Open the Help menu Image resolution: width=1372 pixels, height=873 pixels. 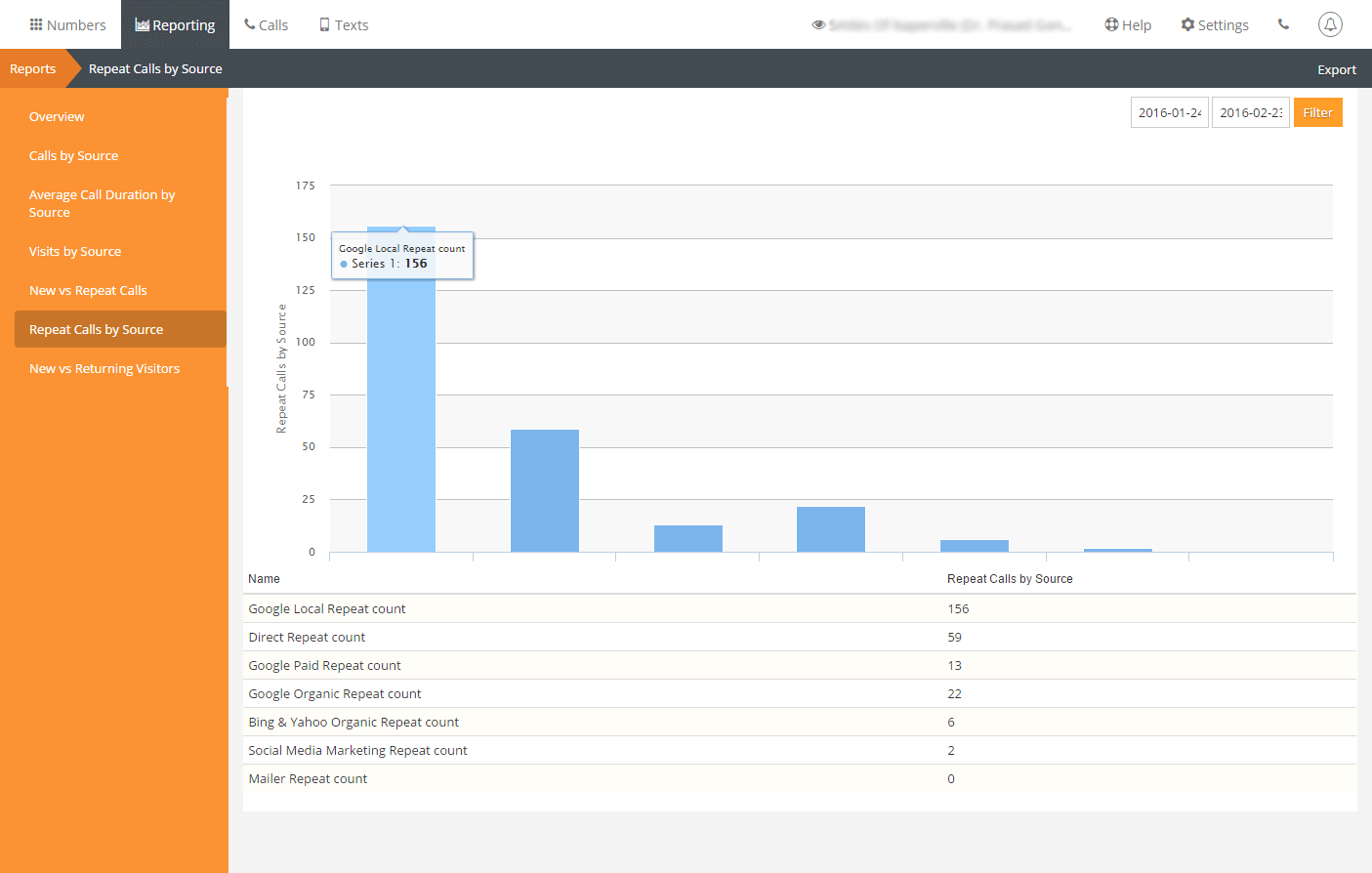coord(1128,24)
